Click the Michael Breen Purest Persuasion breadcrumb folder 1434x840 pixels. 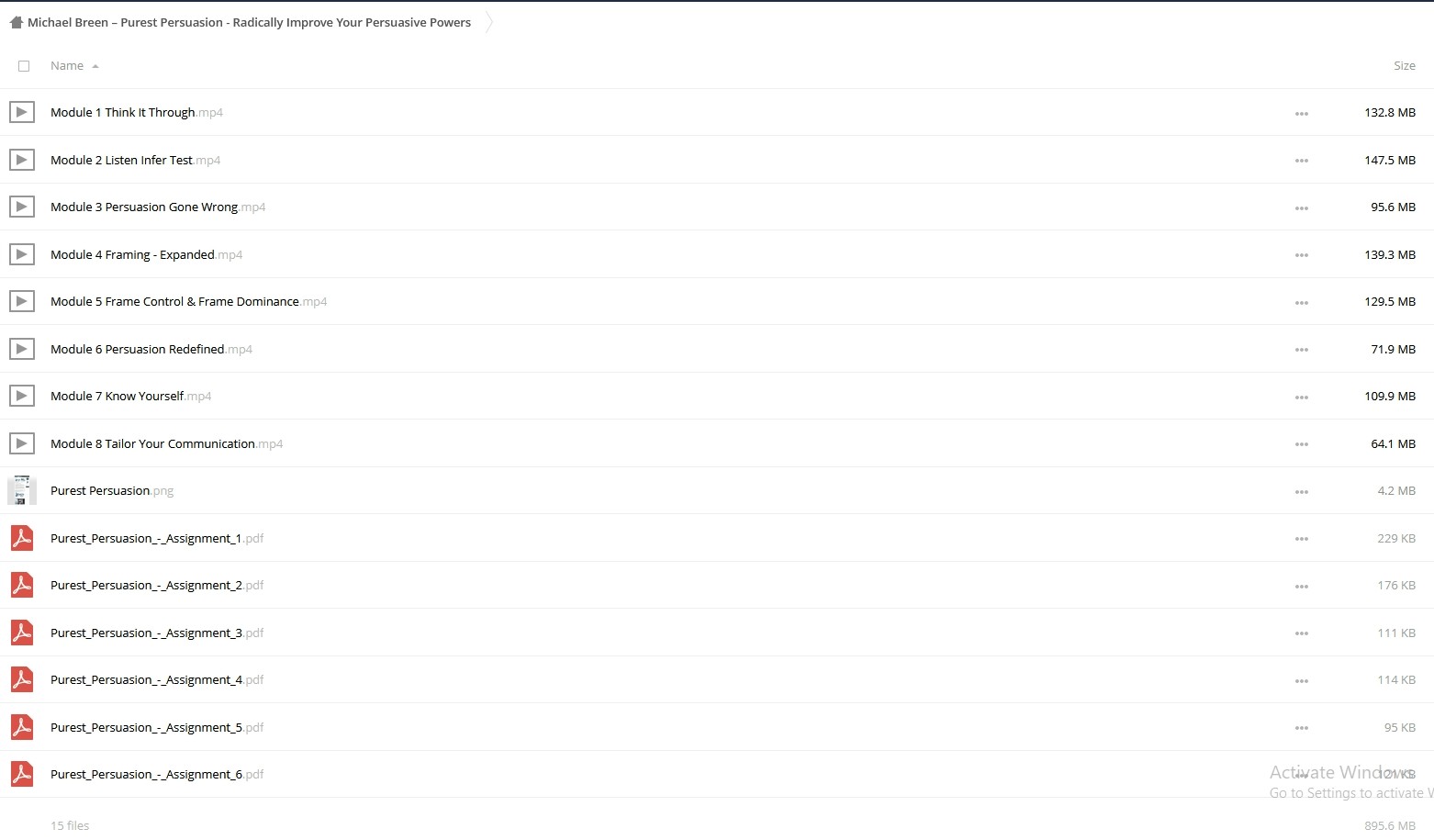pos(249,22)
